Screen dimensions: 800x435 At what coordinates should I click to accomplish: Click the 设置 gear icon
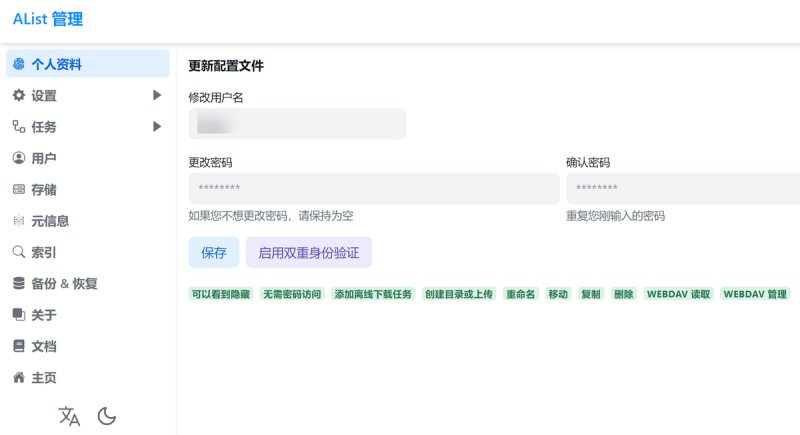[x=19, y=95]
